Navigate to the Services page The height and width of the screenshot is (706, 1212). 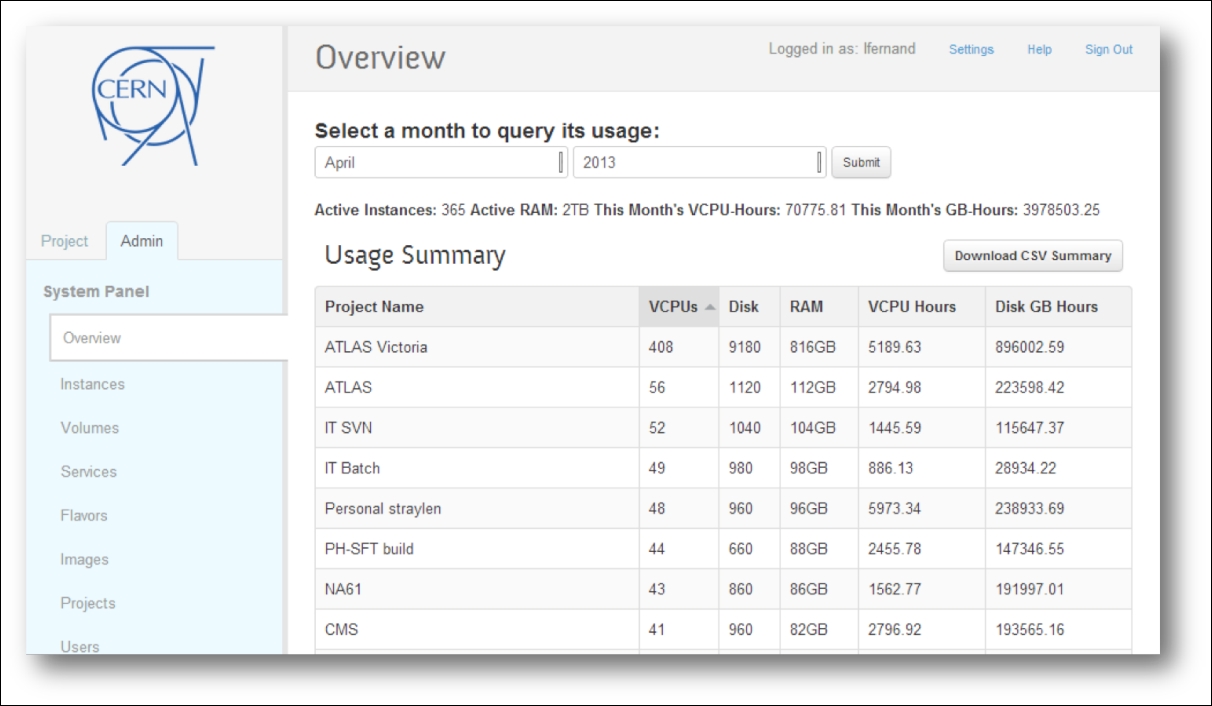click(88, 472)
